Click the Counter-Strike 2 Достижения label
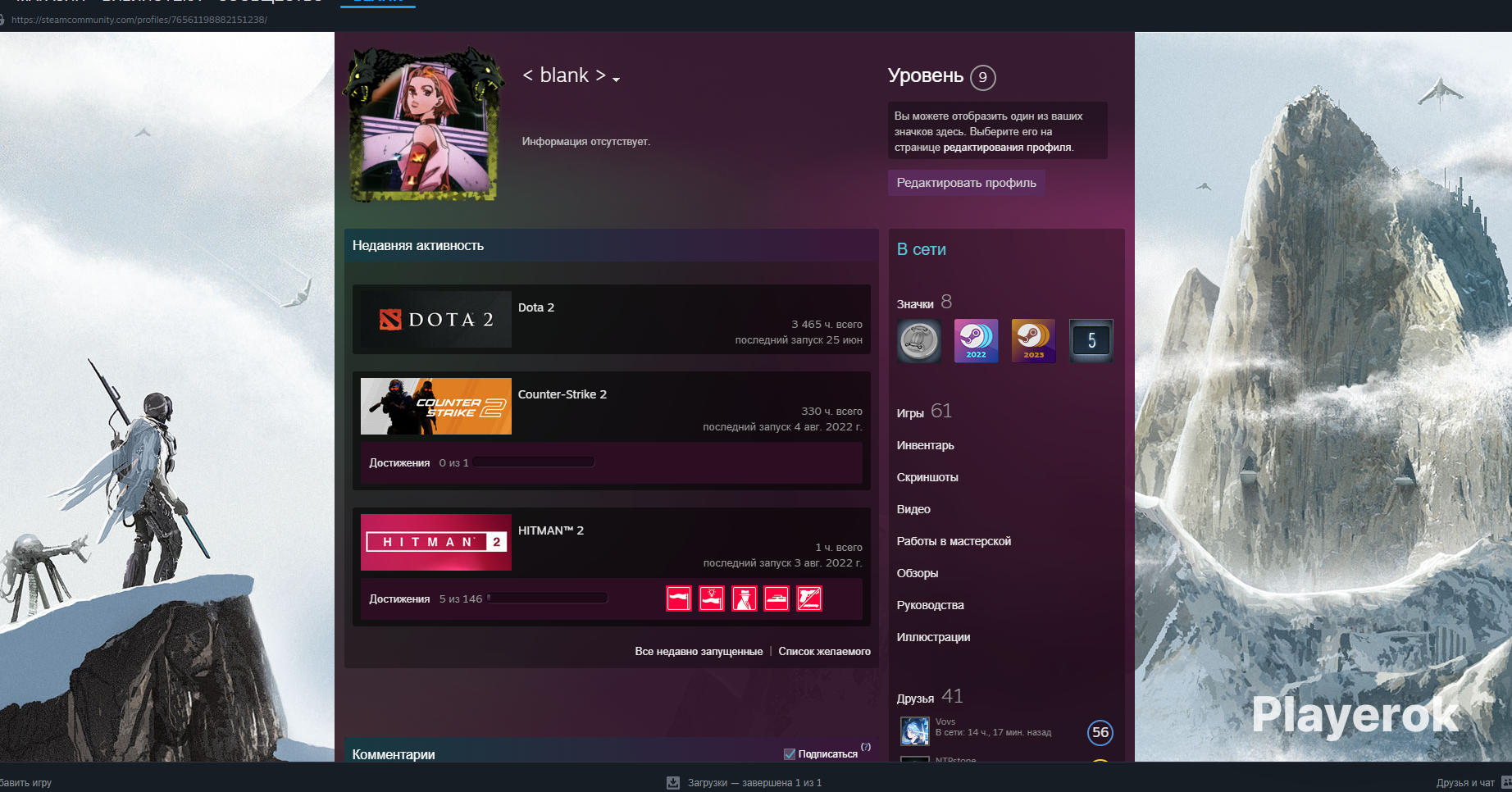This screenshot has height=792, width=1512. (399, 463)
